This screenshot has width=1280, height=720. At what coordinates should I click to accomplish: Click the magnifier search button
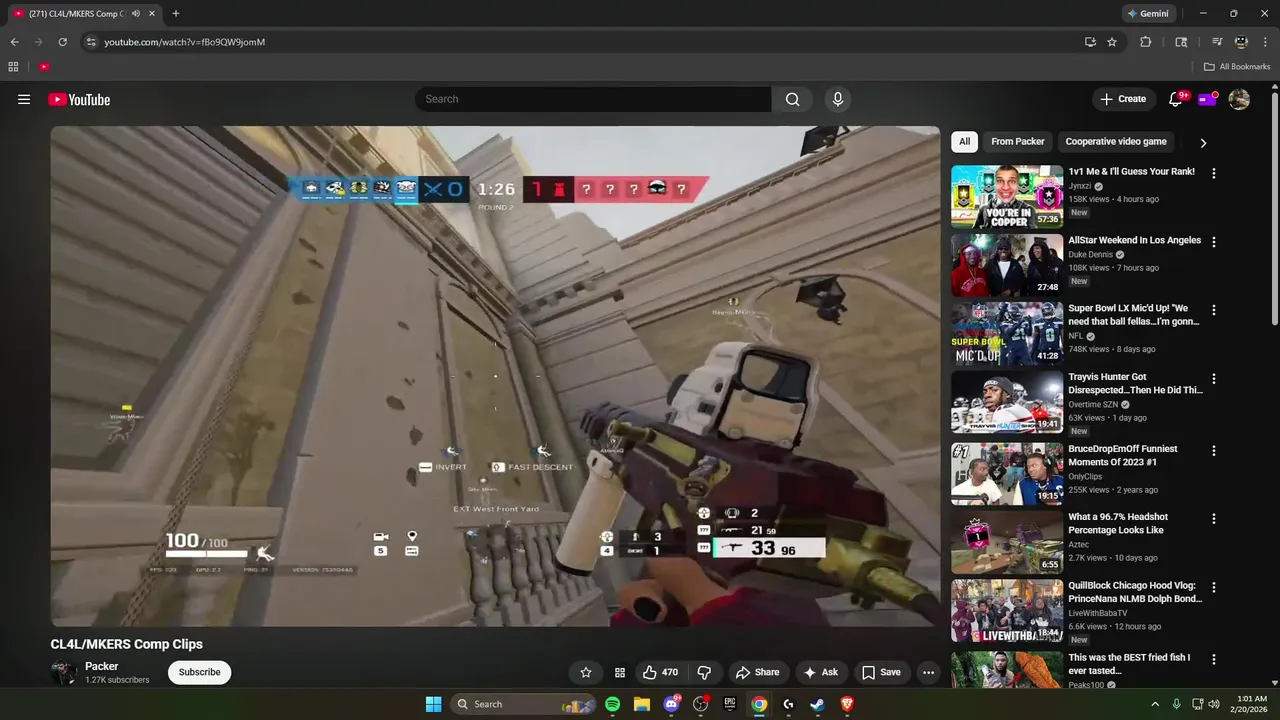pos(792,99)
